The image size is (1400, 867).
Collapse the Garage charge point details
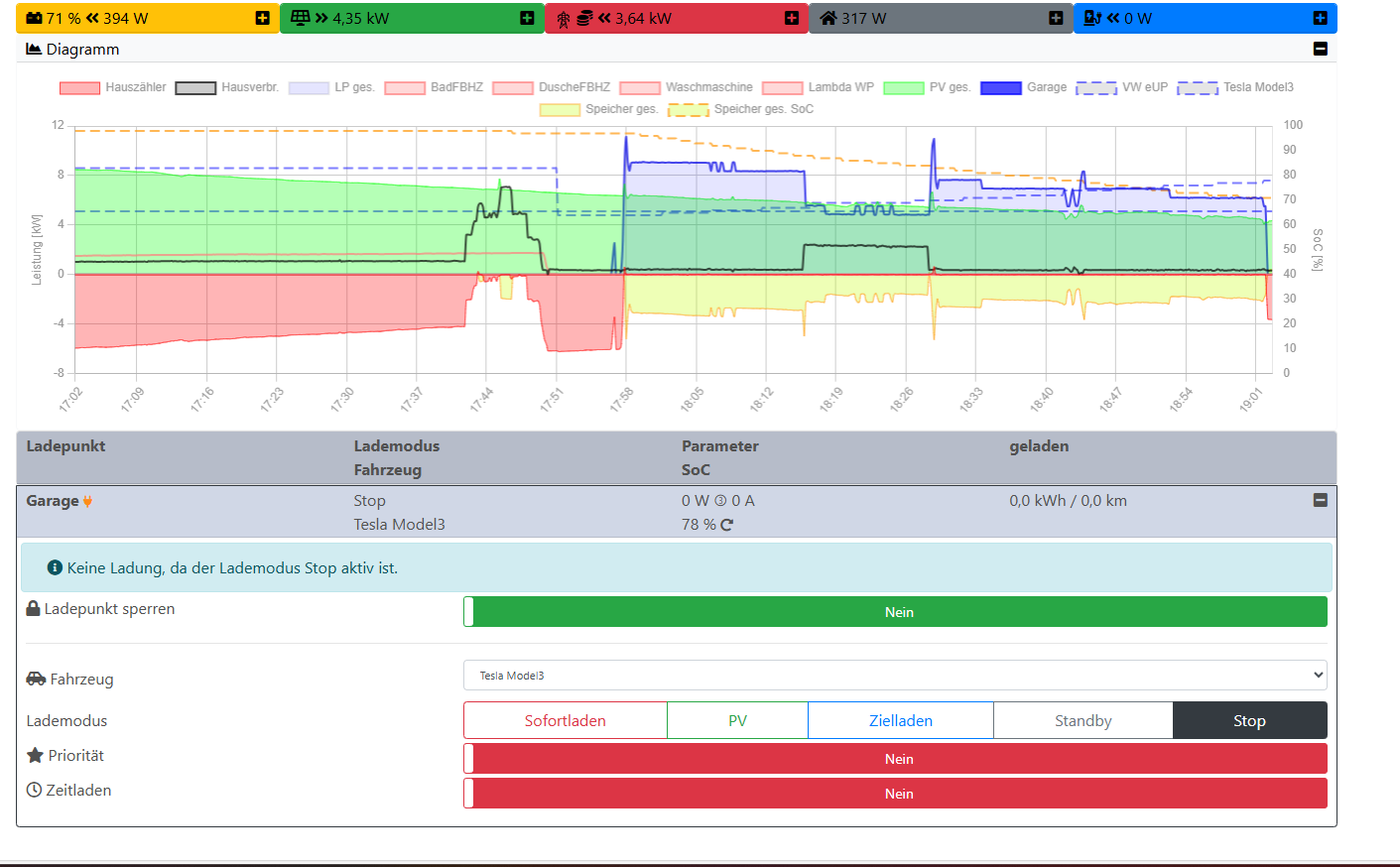click(1320, 500)
